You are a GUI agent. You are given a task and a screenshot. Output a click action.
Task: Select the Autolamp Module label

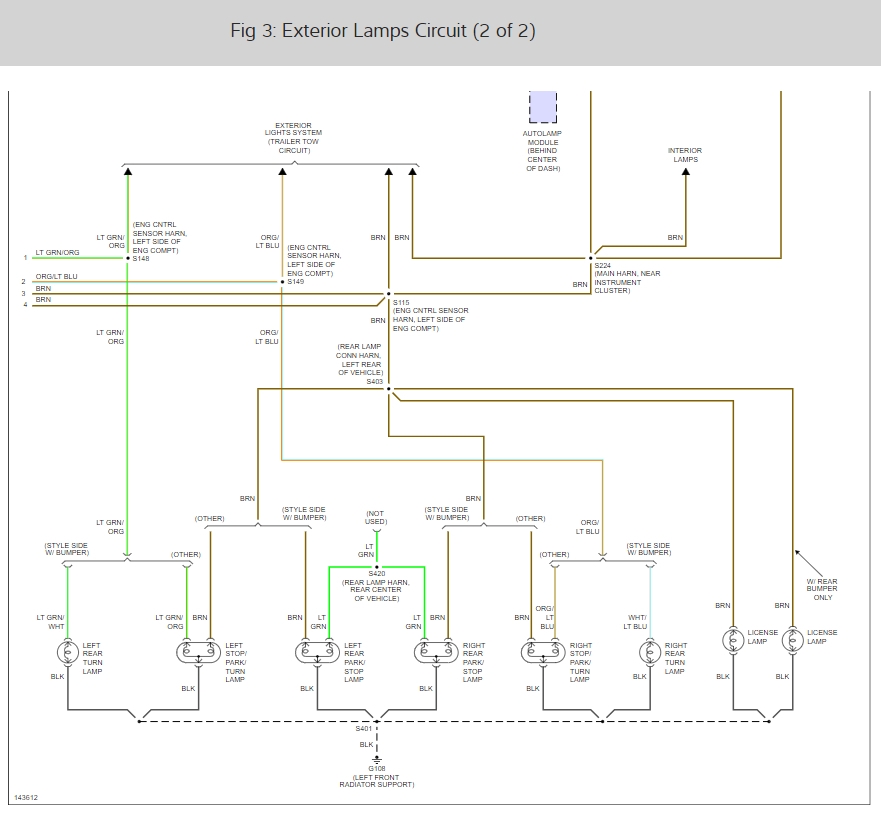pos(541,148)
